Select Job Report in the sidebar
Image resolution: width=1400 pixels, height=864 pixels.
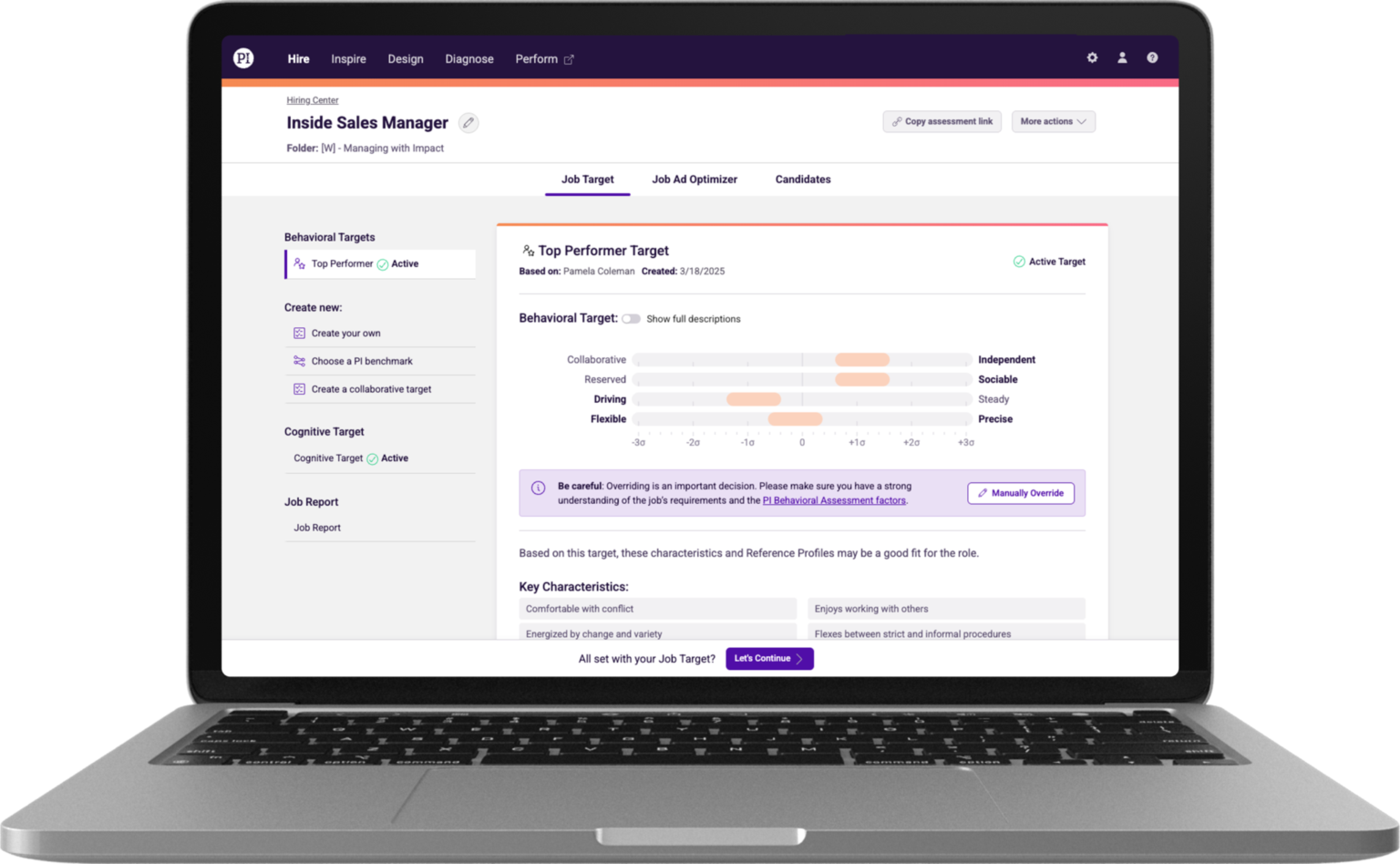316,527
